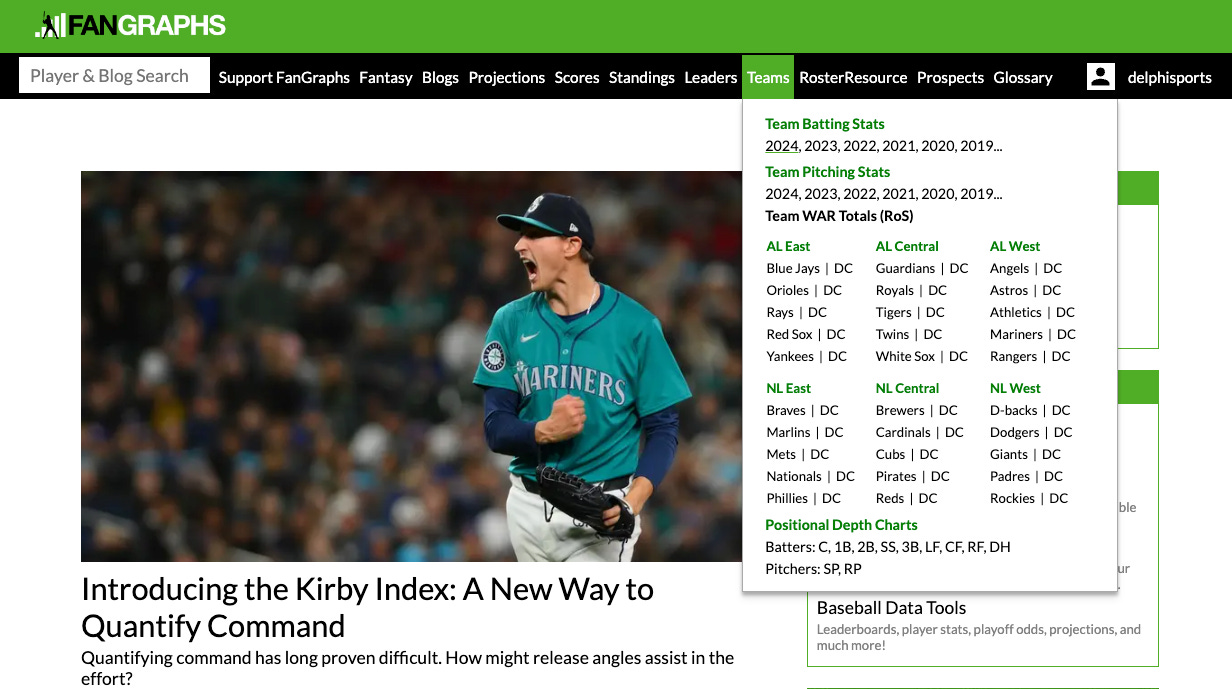Image resolution: width=1232 pixels, height=689 pixels.
Task: Open the Yankees team page
Action: [789, 356]
